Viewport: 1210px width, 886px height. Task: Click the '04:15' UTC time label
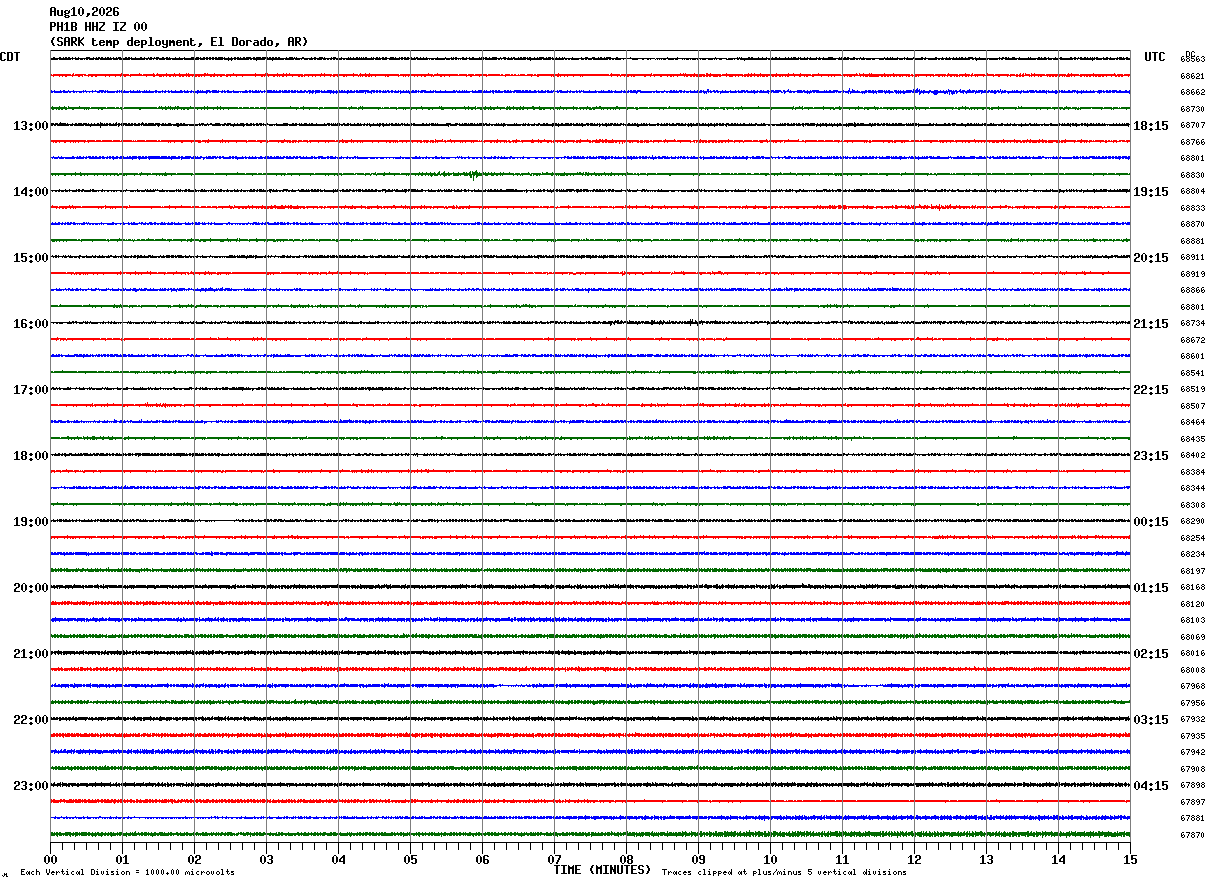[x=1151, y=786]
